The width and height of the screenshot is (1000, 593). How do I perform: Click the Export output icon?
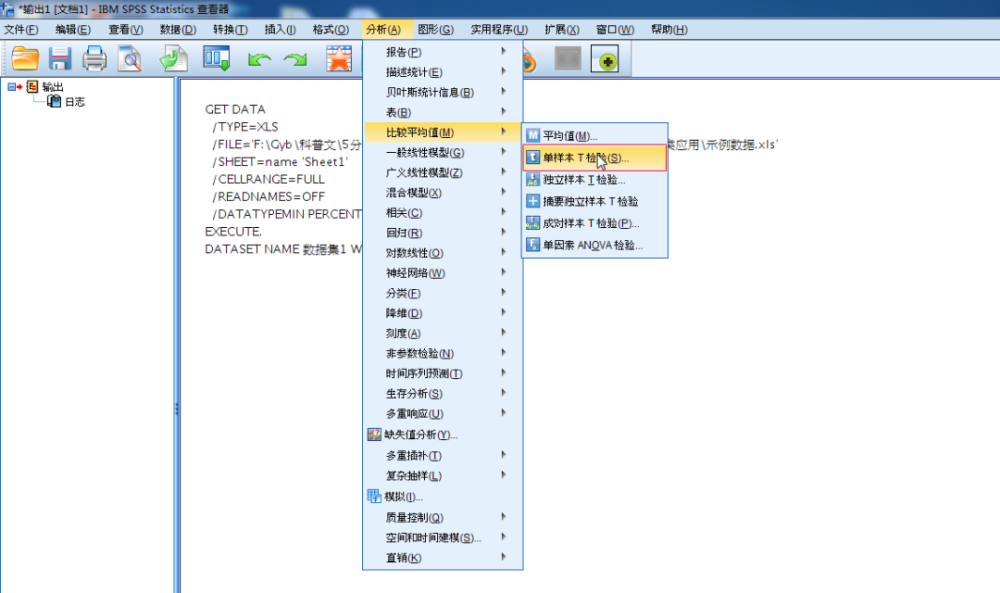click(173, 59)
